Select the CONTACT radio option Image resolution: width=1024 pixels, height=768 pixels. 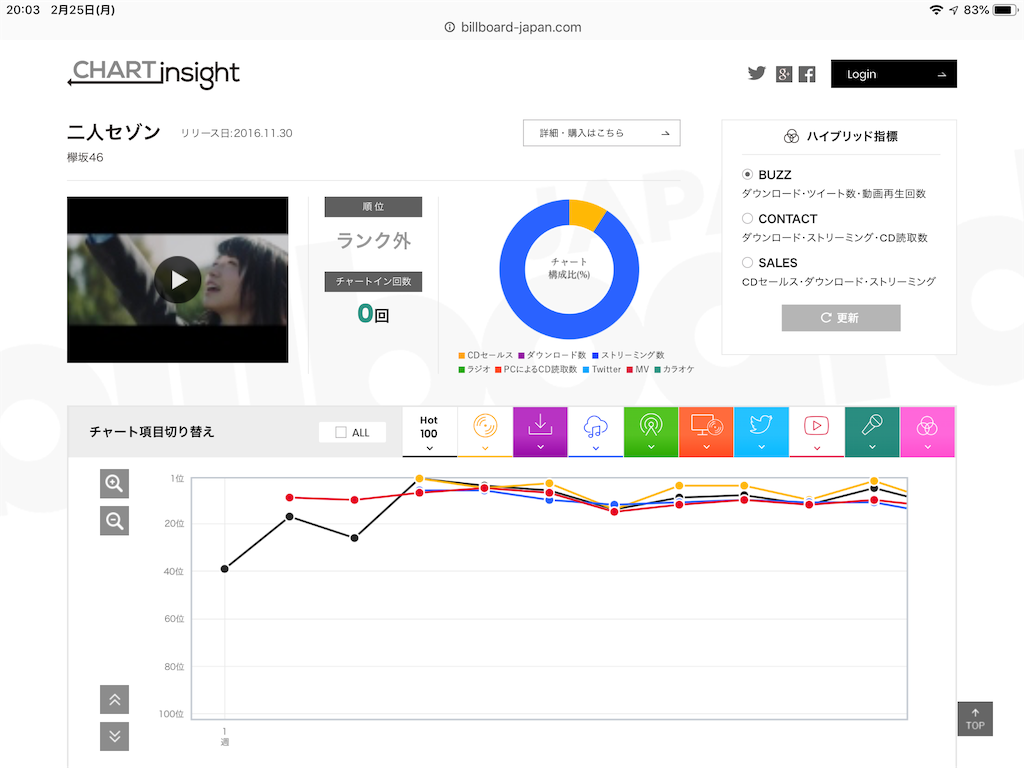coord(747,218)
